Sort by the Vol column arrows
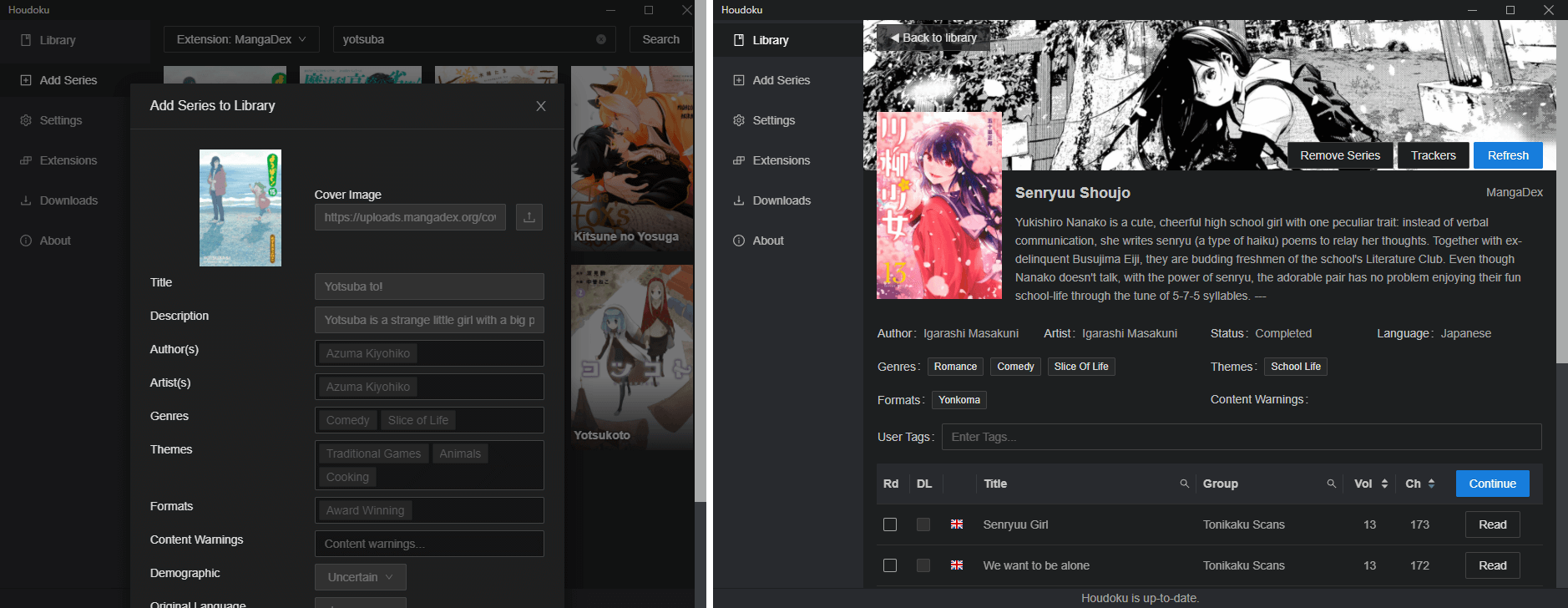 (x=1384, y=484)
